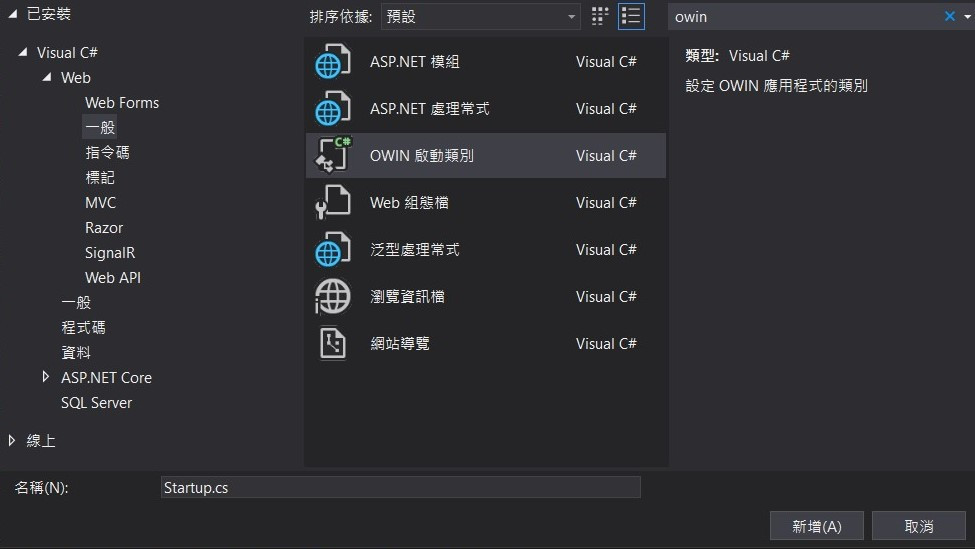This screenshot has width=975, height=549.
Task: Click the Web 組態檔 wrench icon
Action: (x=332, y=202)
